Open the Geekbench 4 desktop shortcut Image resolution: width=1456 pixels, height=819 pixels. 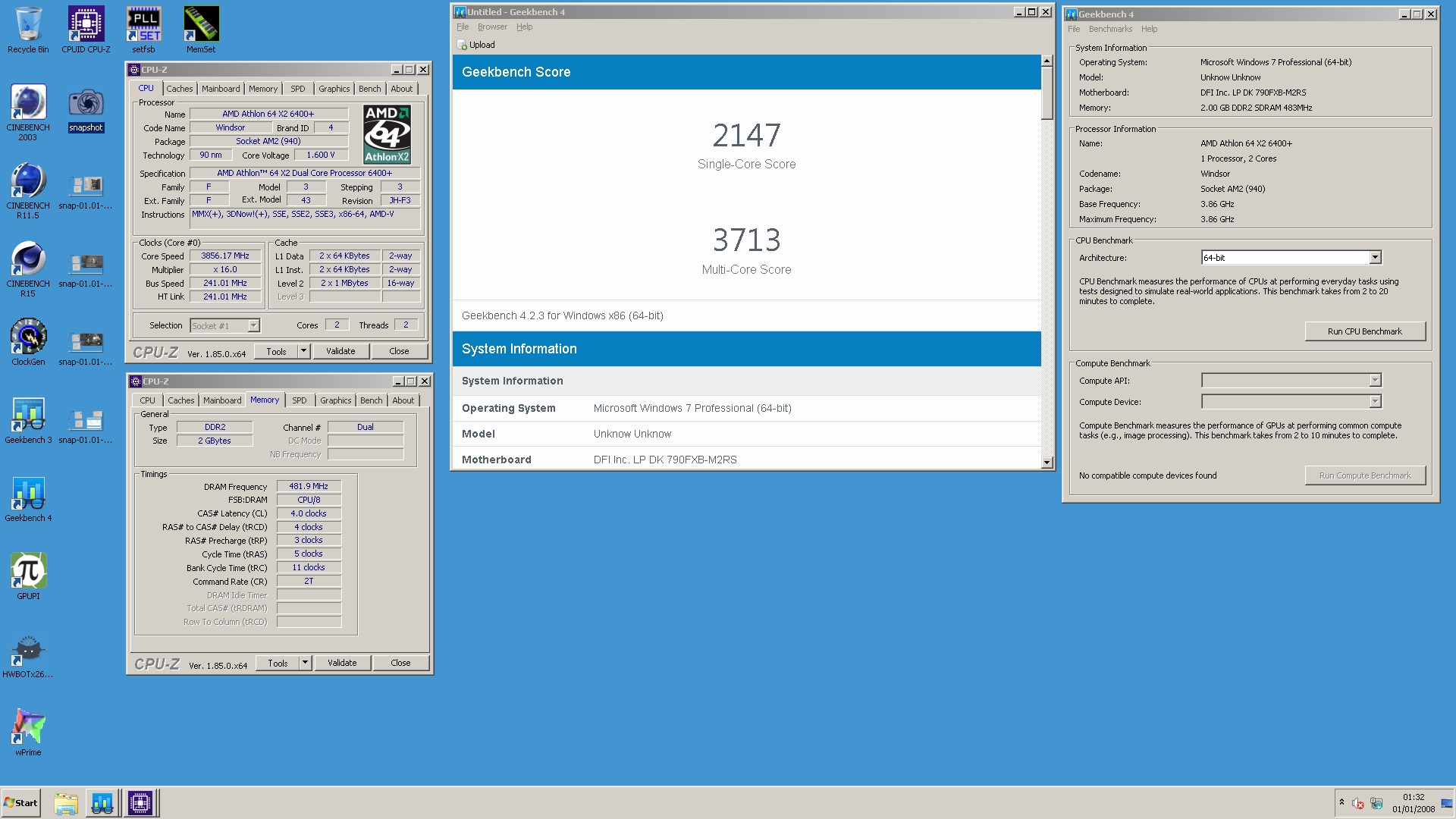[x=28, y=498]
